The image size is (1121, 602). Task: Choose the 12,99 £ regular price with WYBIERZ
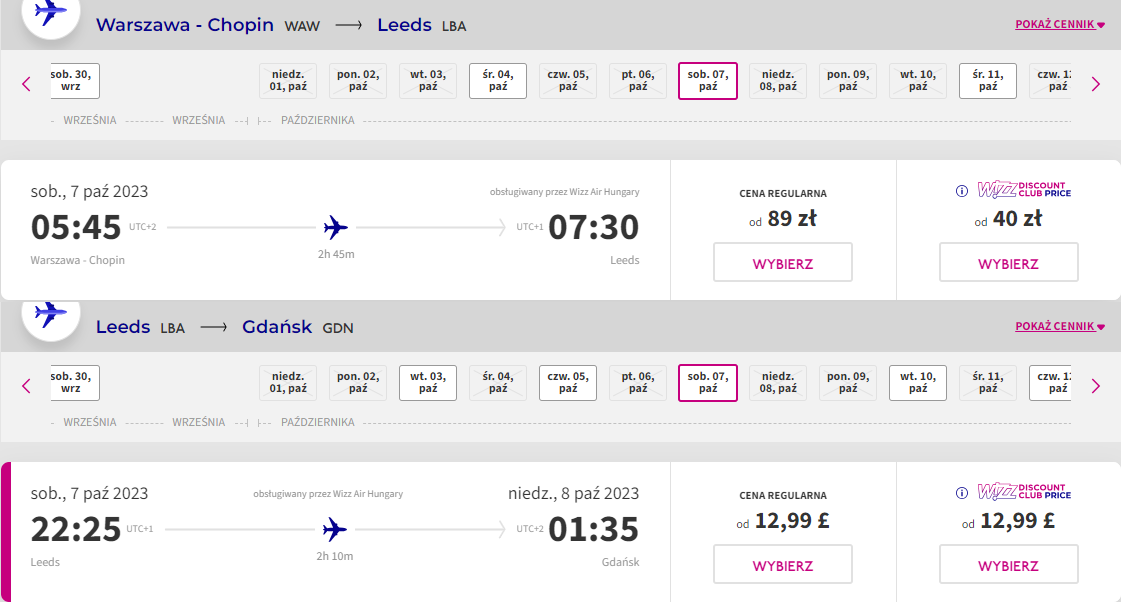[783, 564]
